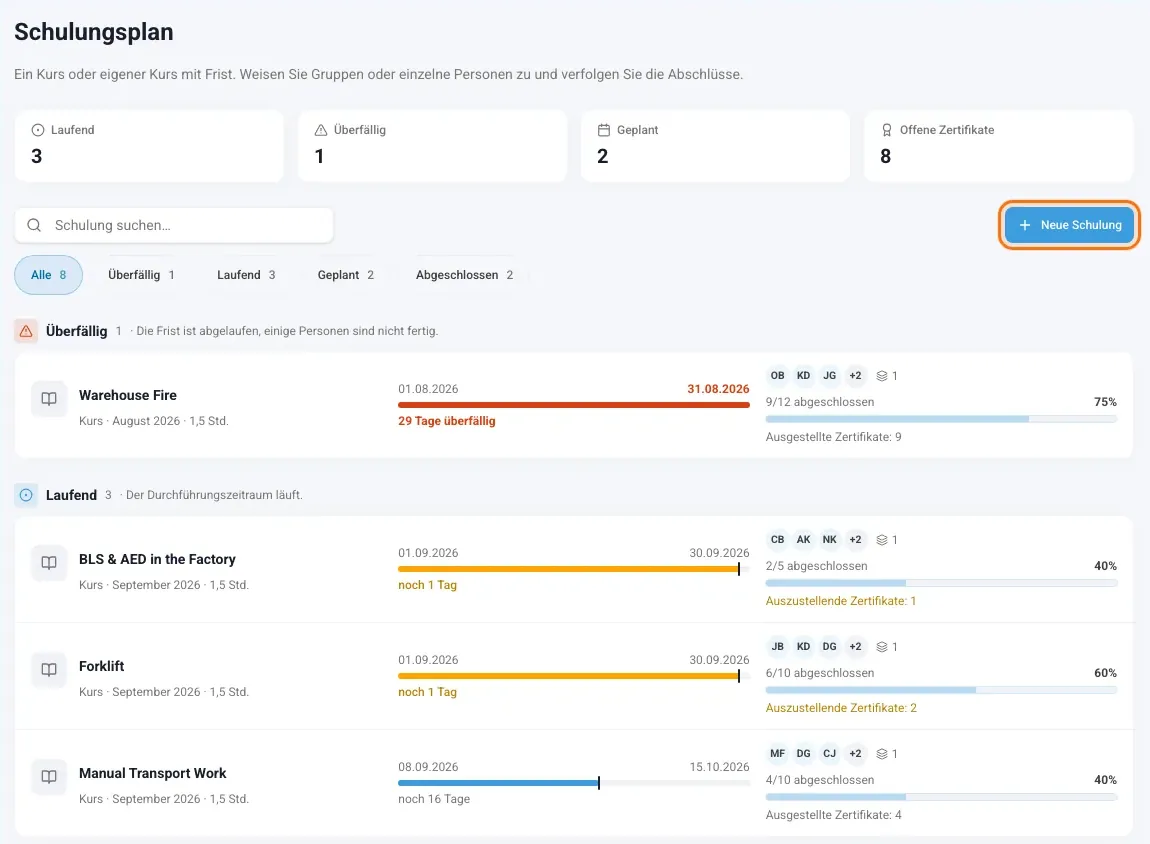This screenshot has width=1150, height=844.
Task: Click the orange timeline bar for Forklift
Action: point(574,676)
